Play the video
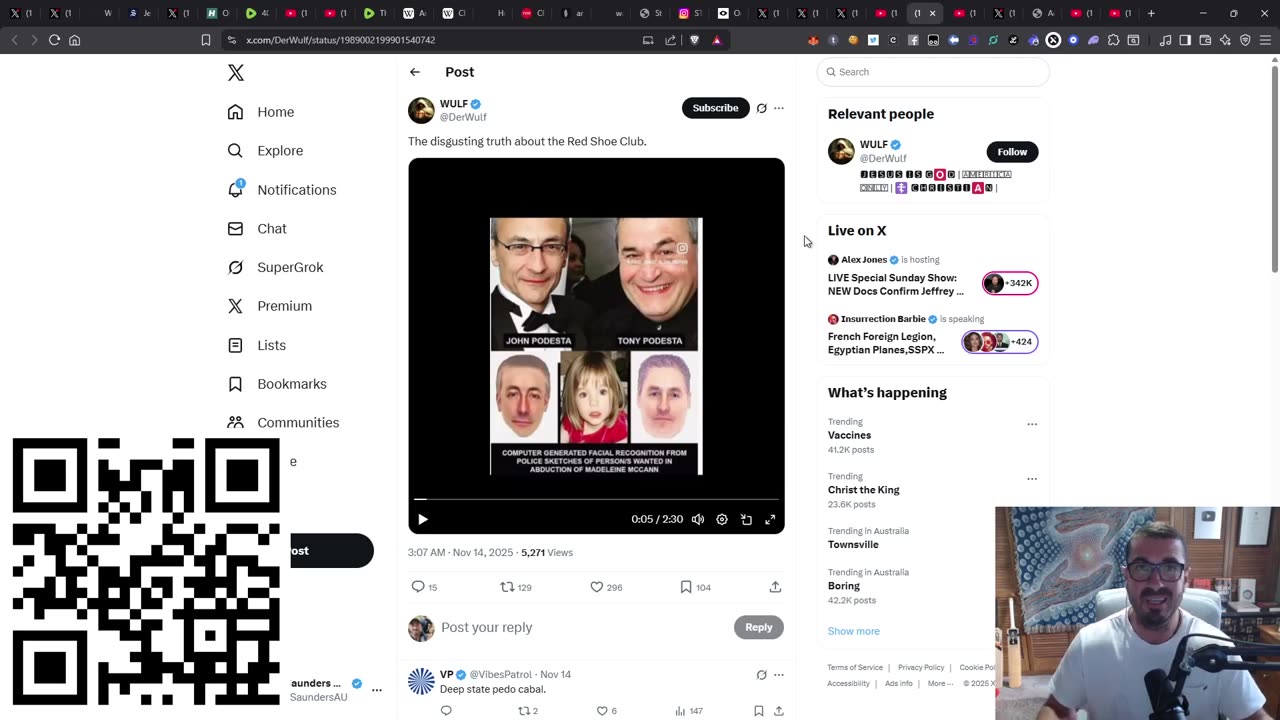The height and width of the screenshot is (720, 1280). (x=423, y=519)
